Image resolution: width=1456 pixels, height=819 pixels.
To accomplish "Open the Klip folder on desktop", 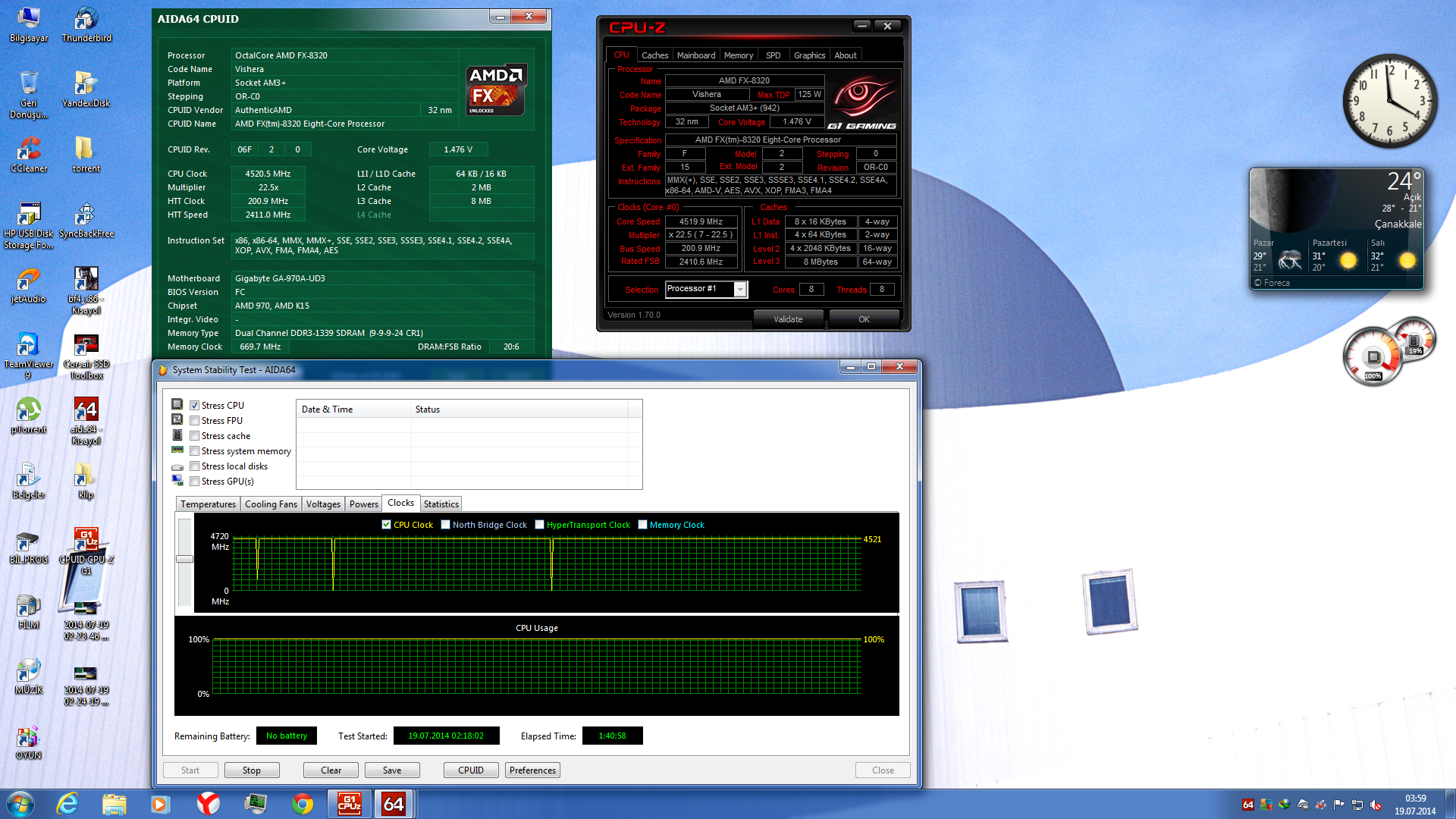I will (86, 481).
